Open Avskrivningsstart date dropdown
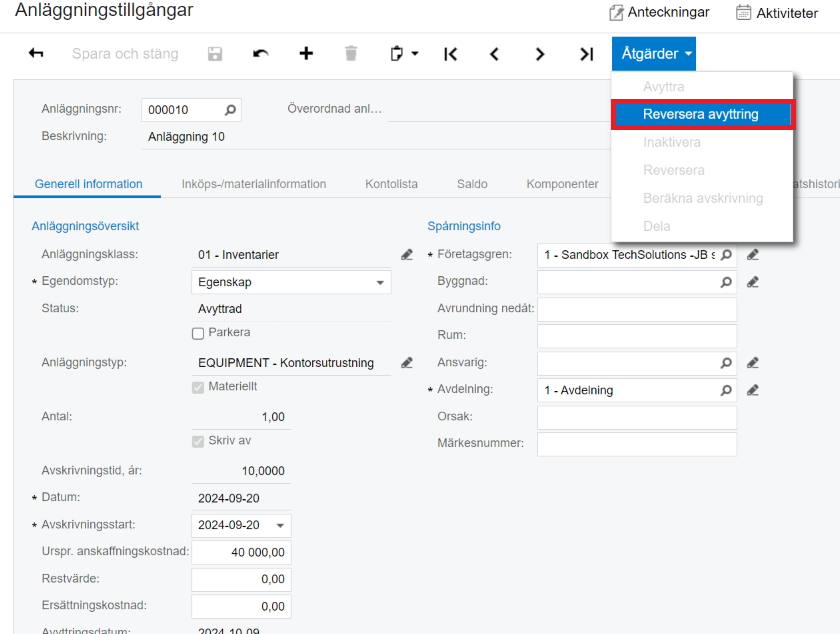 point(280,525)
